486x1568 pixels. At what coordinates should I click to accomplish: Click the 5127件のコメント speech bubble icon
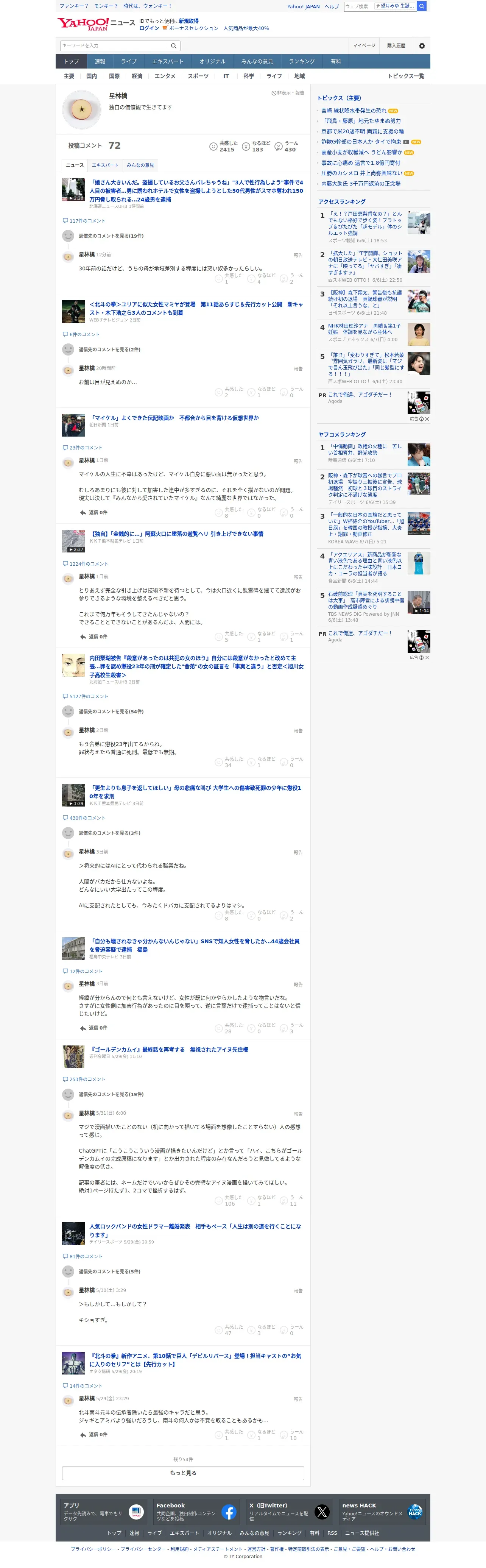point(65,696)
